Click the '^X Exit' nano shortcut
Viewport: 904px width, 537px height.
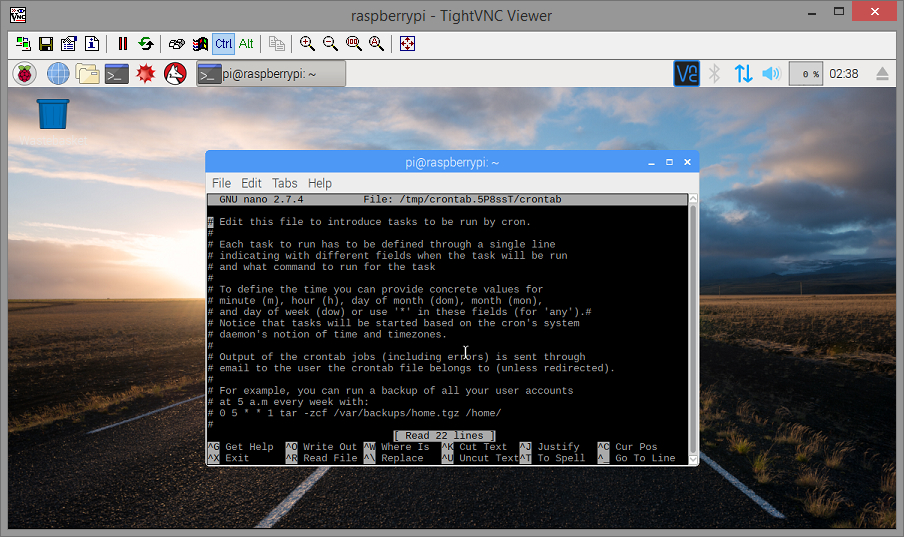228,458
